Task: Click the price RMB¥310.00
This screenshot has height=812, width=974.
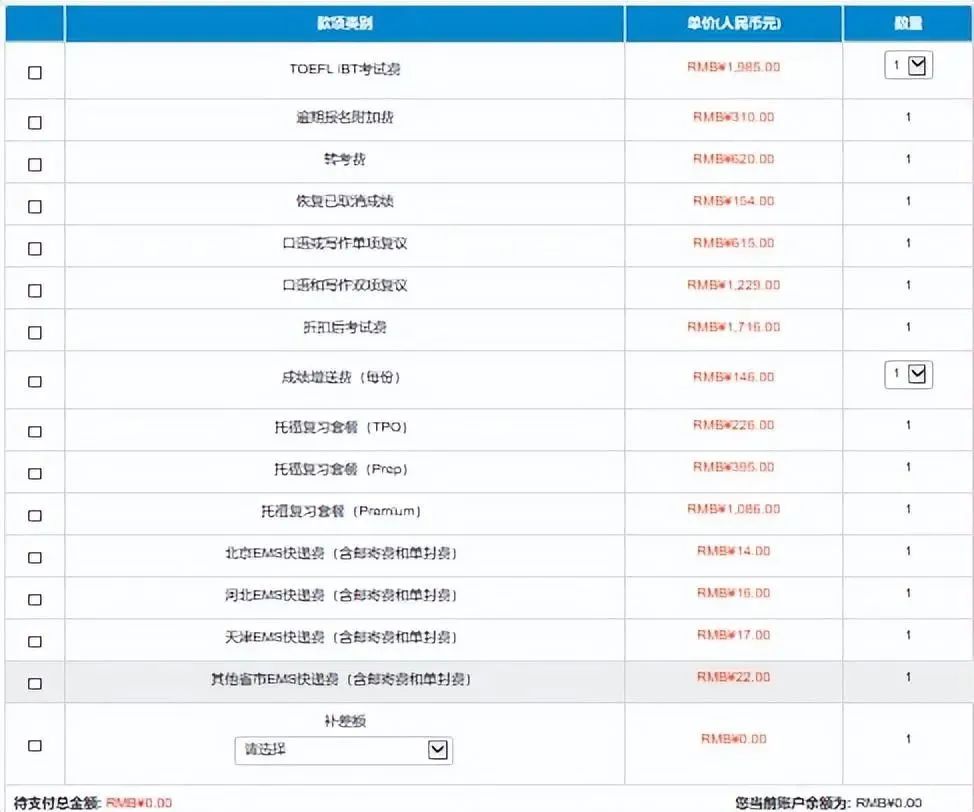Action: point(734,117)
